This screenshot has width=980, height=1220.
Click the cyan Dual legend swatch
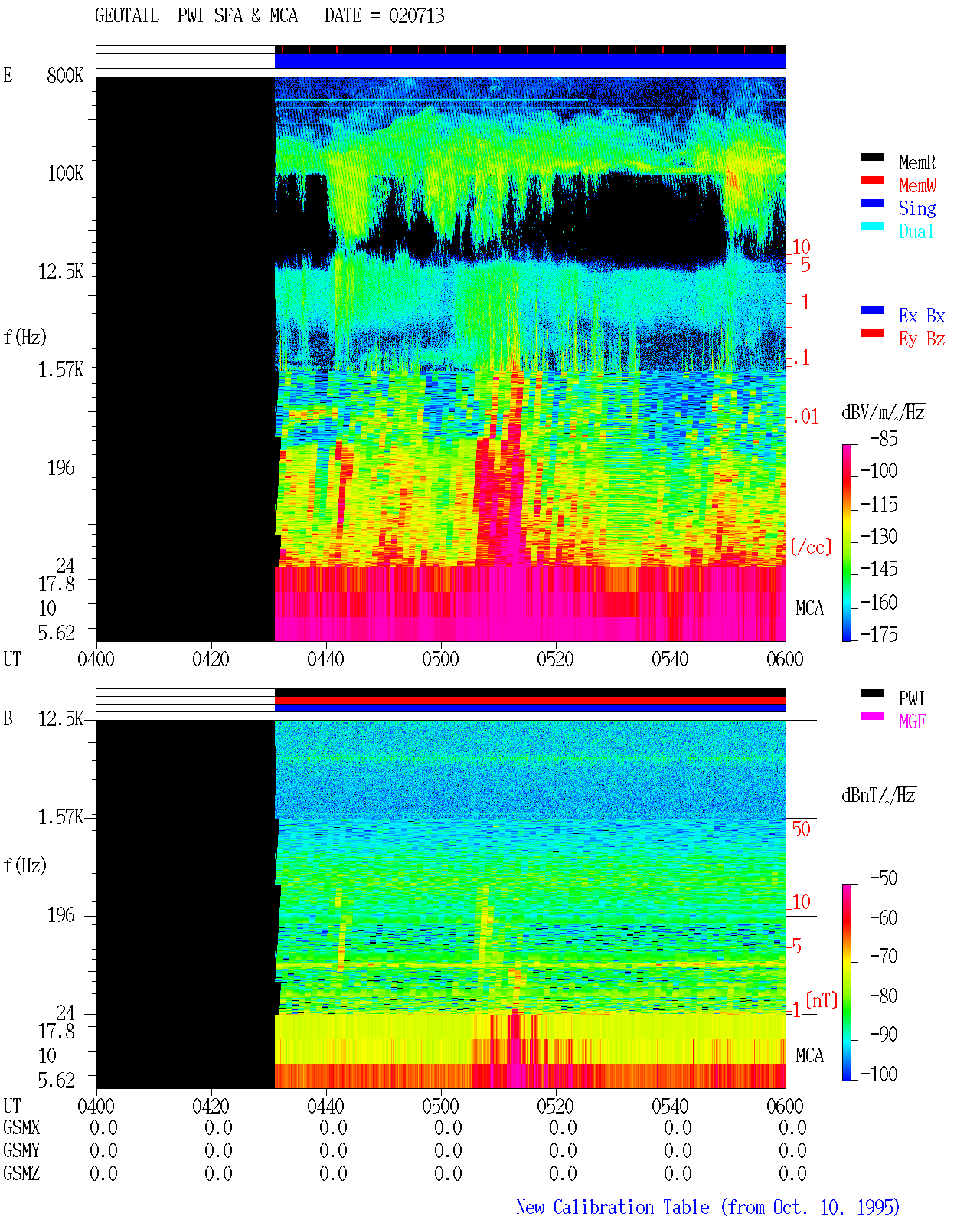click(x=873, y=226)
